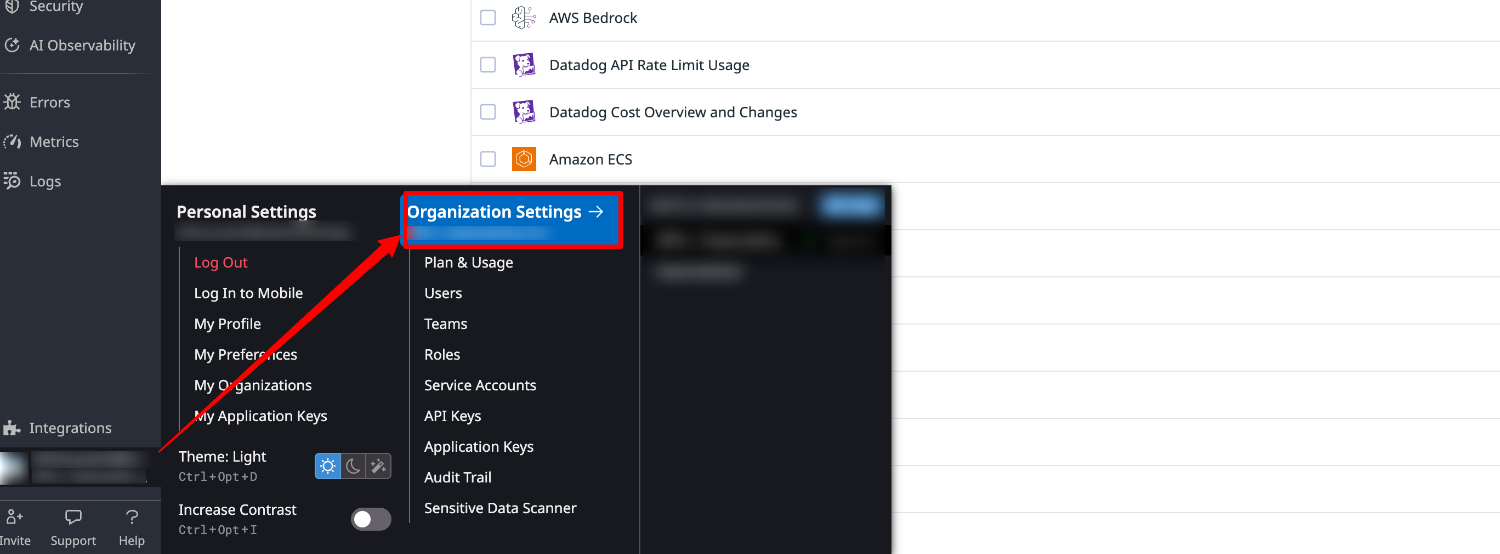This screenshot has height=554, width=1500.
Task: Open Plan & Usage menu item
Action: [x=468, y=262]
